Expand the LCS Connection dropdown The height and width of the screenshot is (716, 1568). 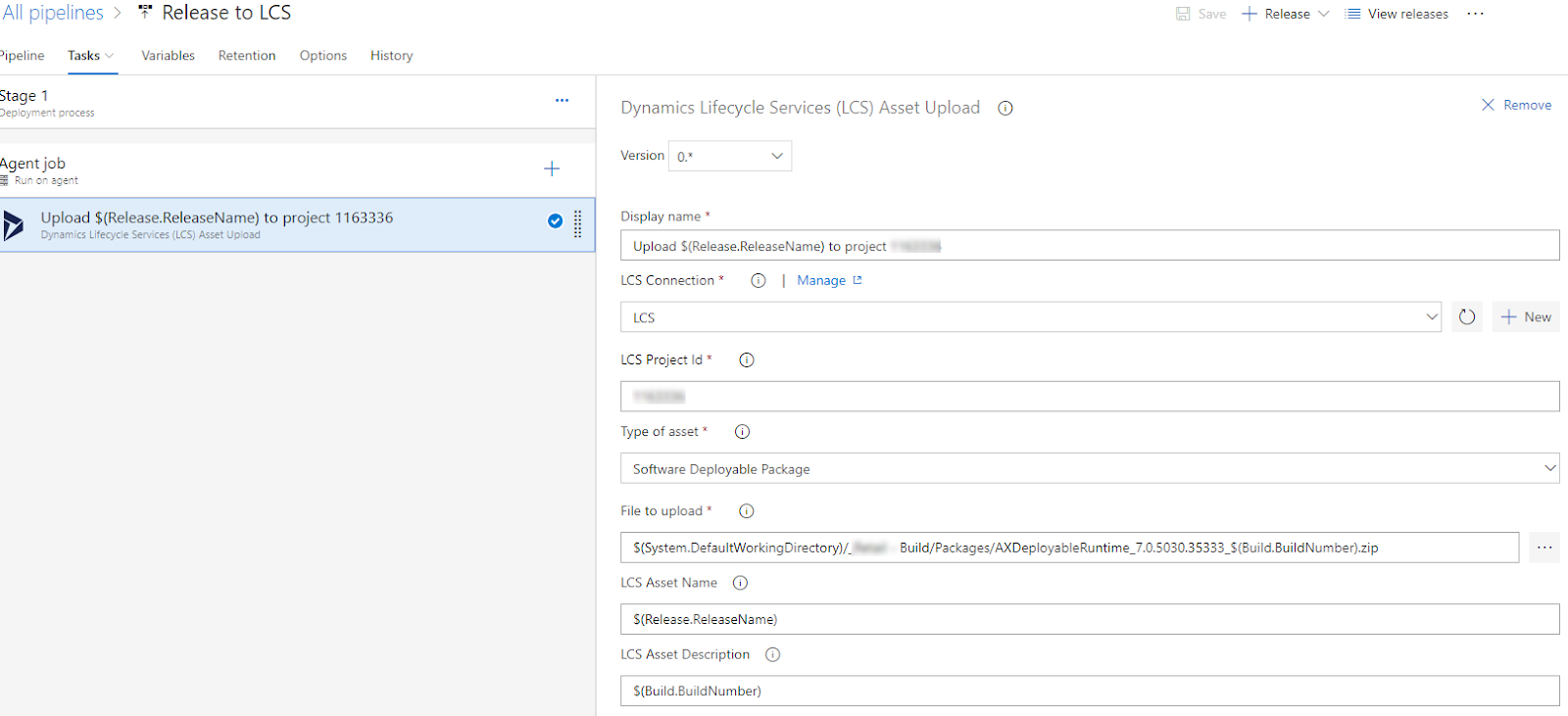point(1431,317)
